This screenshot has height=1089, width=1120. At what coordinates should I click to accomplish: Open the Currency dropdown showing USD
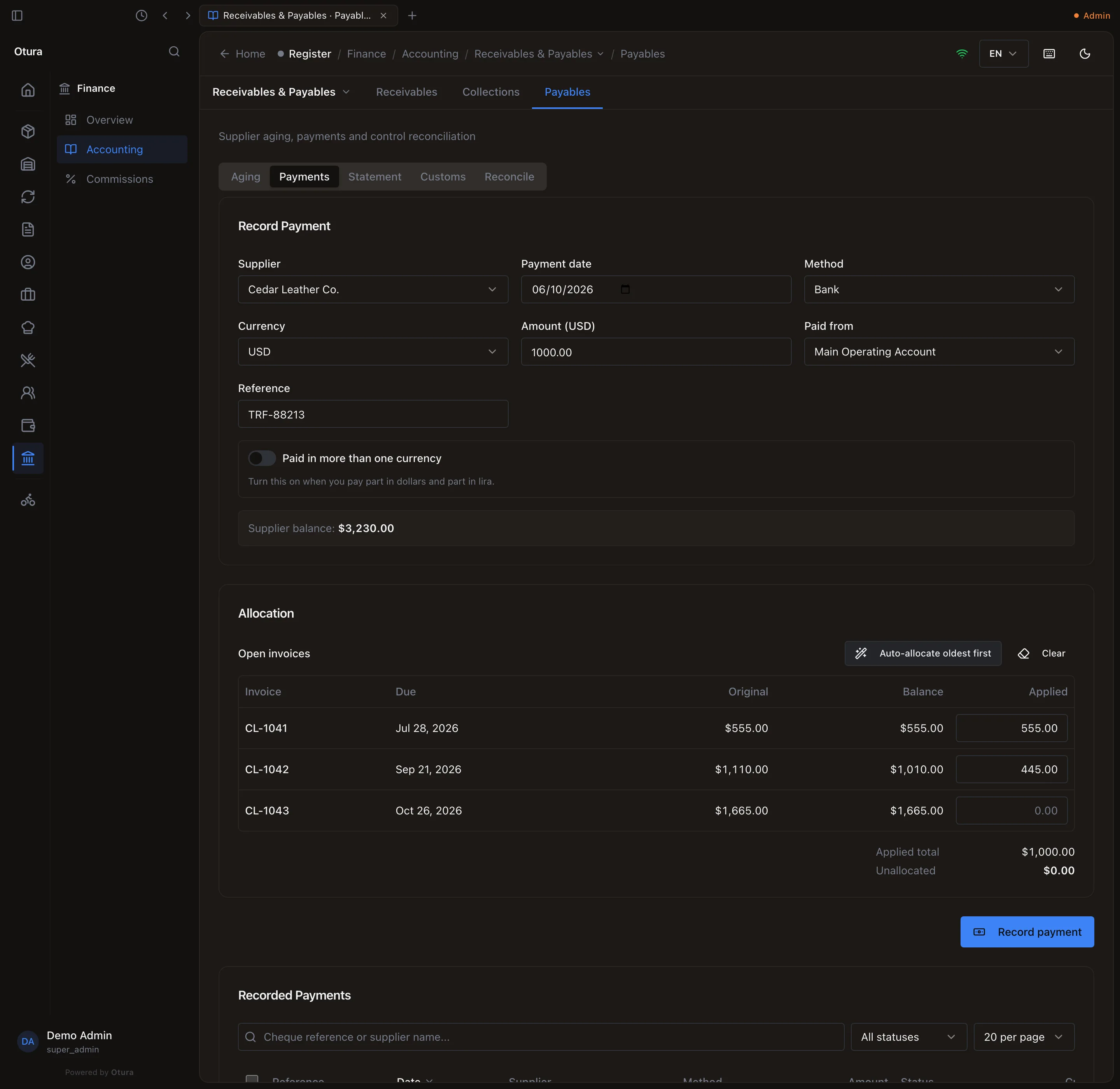tap(373, 352)
